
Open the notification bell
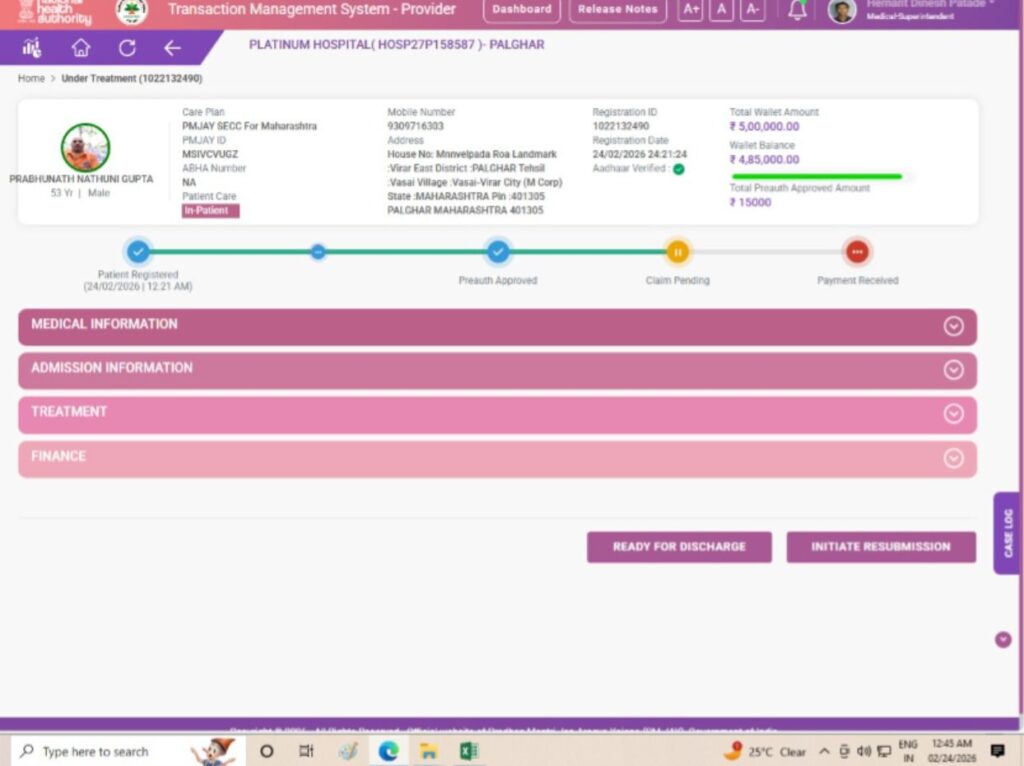pos(797,10)
